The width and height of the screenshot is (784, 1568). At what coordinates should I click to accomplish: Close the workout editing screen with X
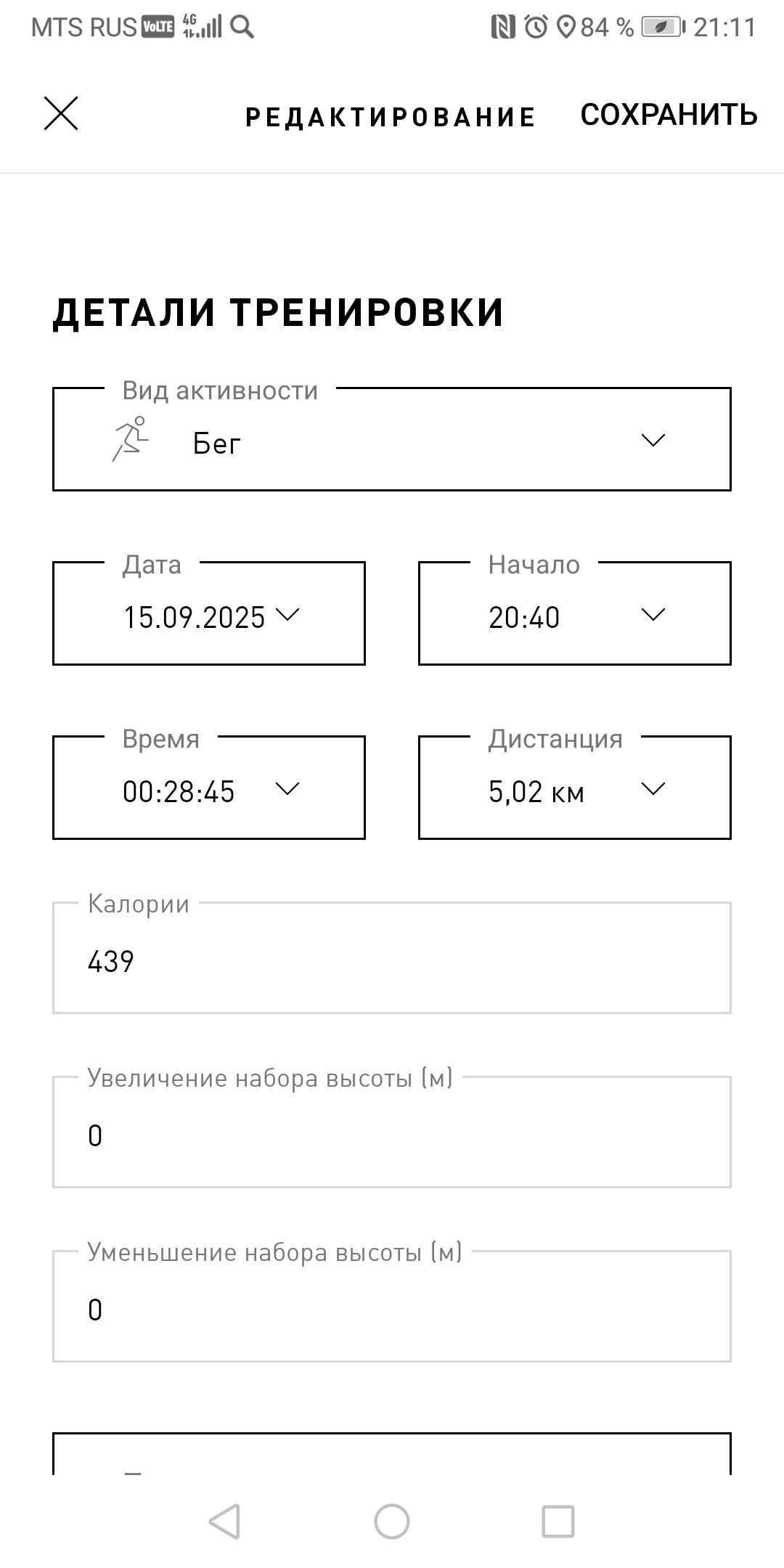[61, 114]
